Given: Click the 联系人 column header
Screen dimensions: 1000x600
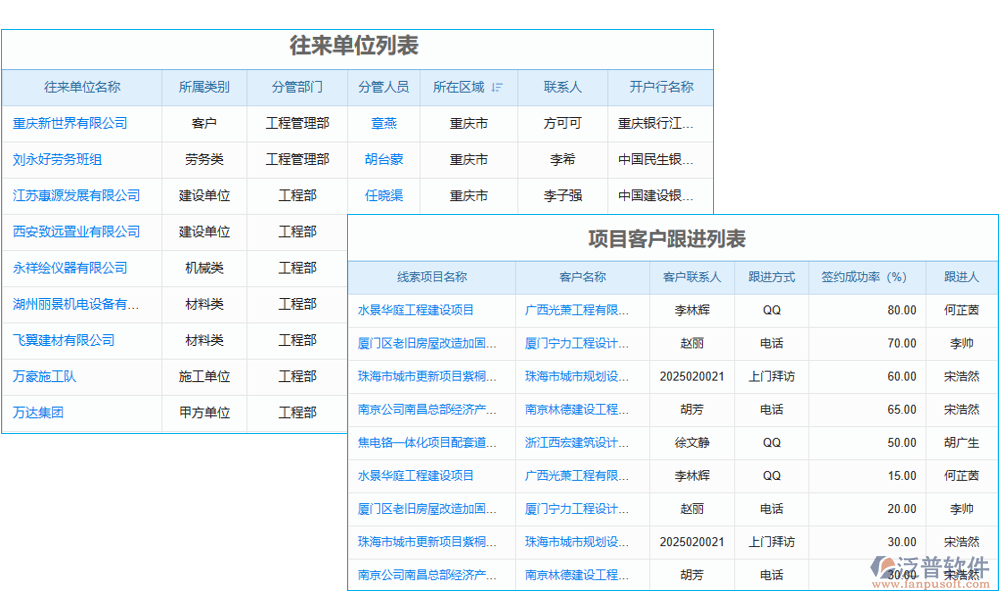Looking at the screenshot, I should tap(562, 88).
